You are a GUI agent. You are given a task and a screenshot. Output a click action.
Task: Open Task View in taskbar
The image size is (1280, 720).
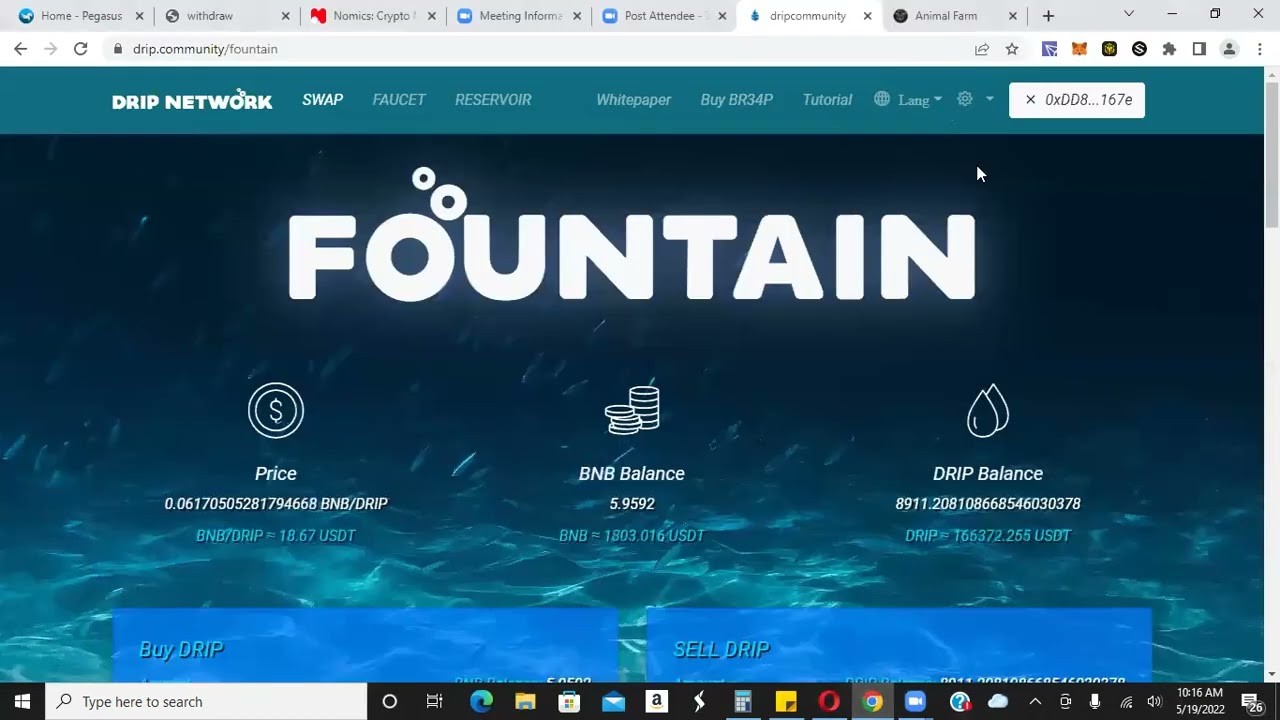click(434, 701)
